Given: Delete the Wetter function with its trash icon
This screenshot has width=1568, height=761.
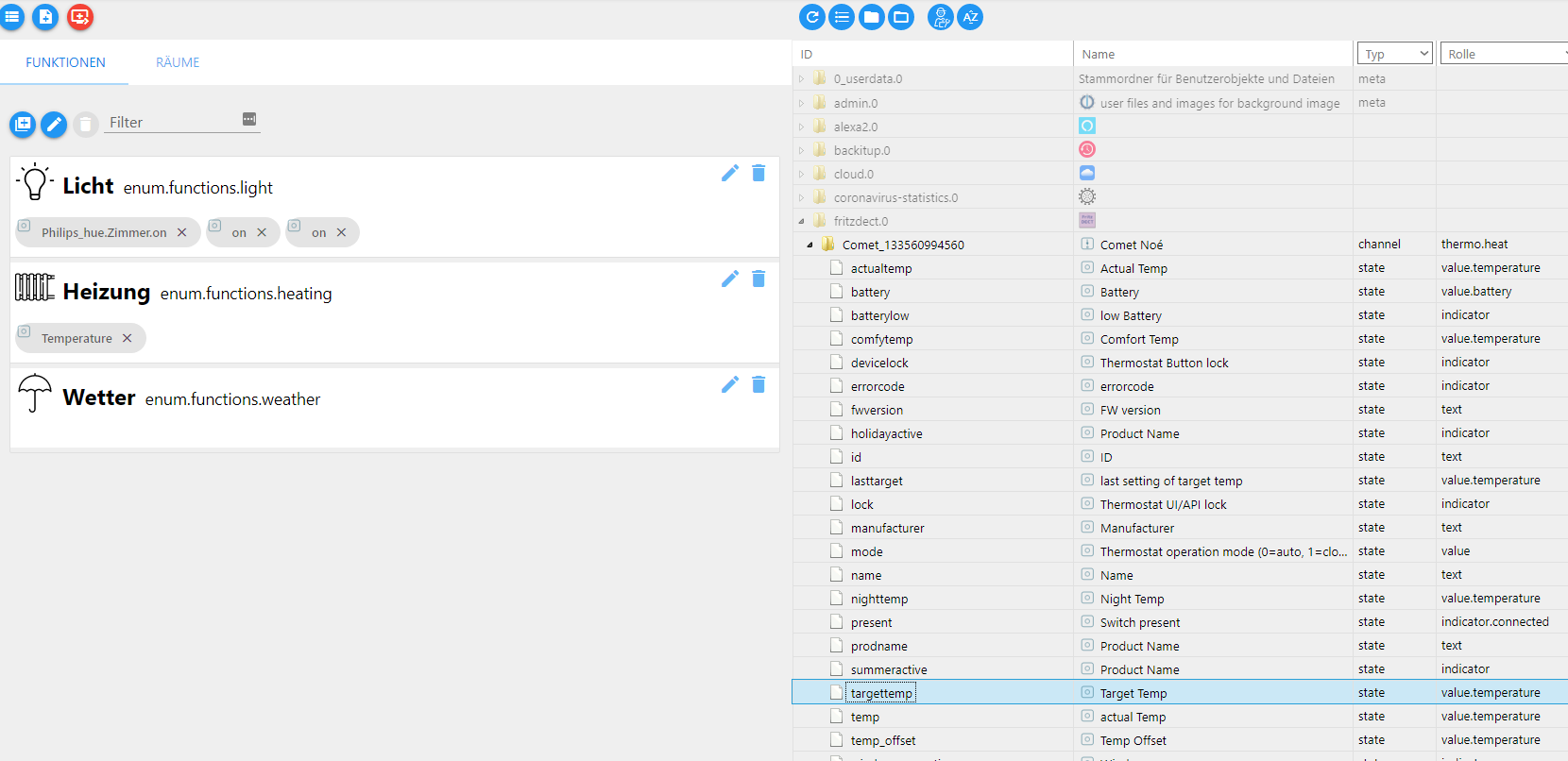Looking at the screenshot, I should point(758,384).
